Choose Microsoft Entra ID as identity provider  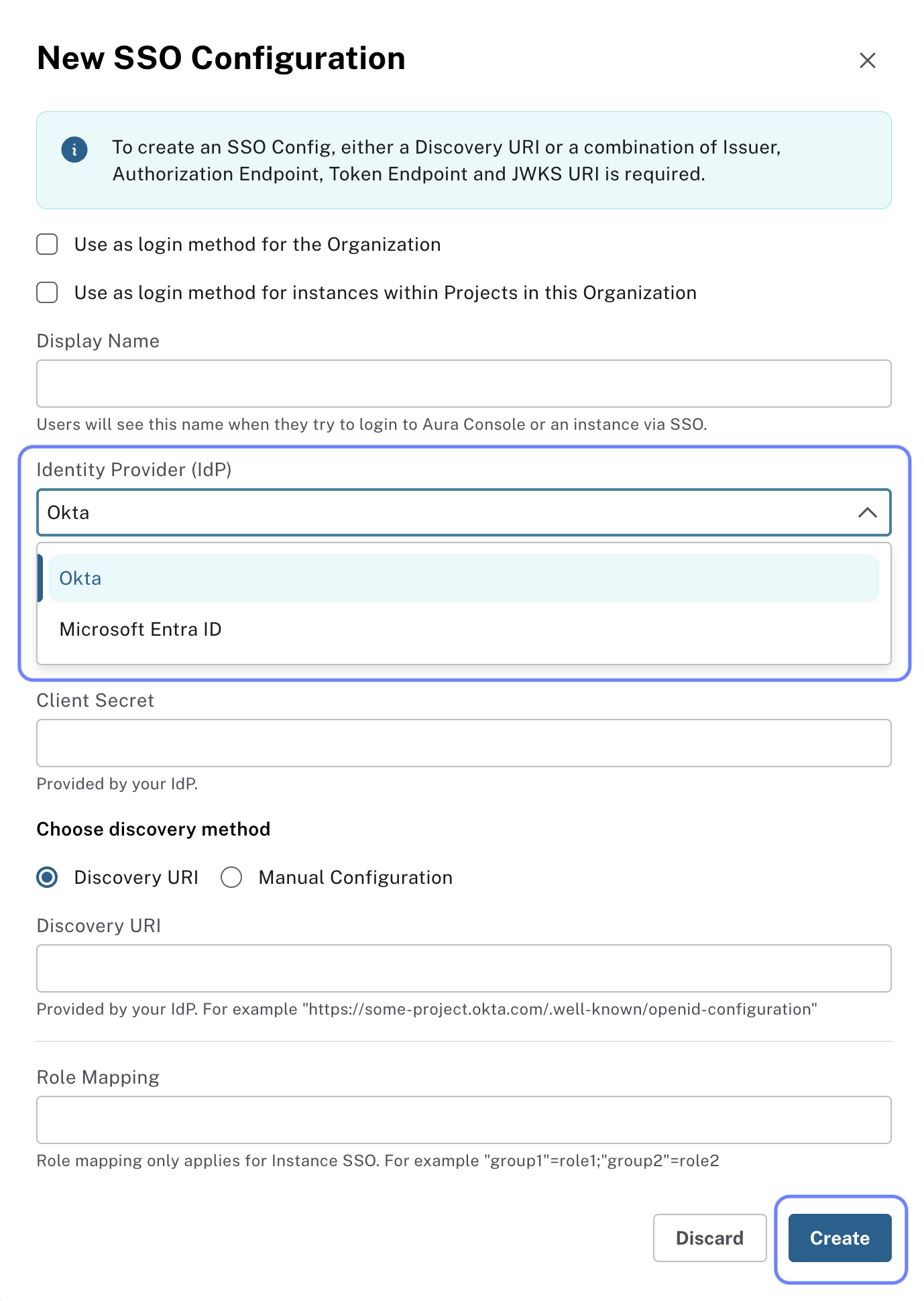click(141, 629)
